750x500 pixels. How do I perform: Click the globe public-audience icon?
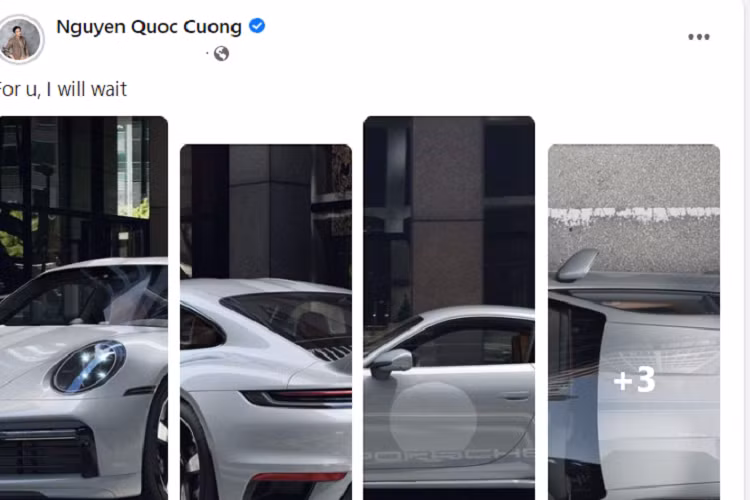point(221,54)
